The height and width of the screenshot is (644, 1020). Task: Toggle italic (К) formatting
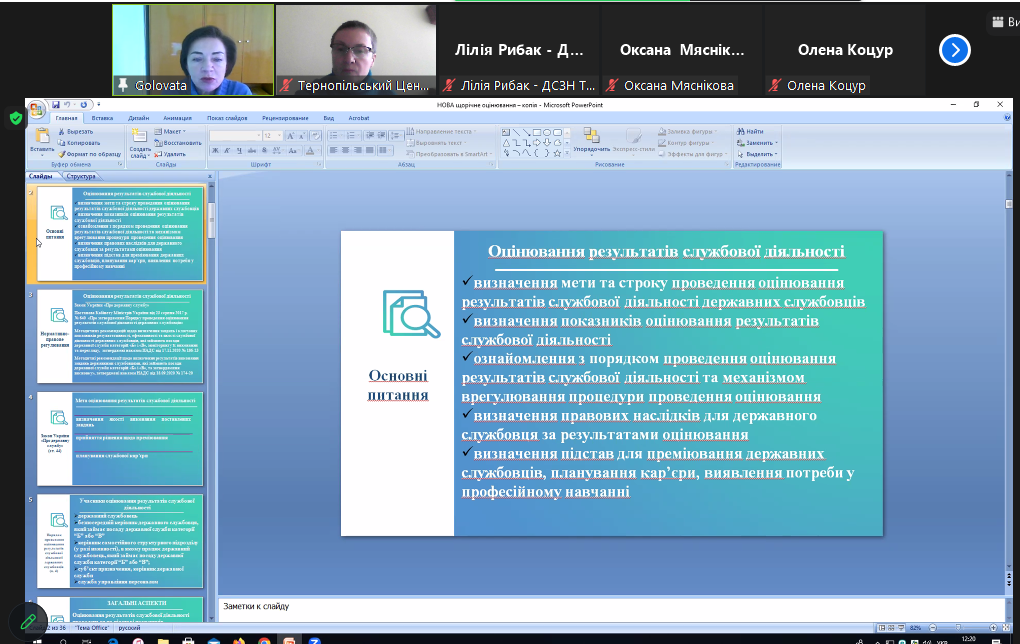[227, 150]
